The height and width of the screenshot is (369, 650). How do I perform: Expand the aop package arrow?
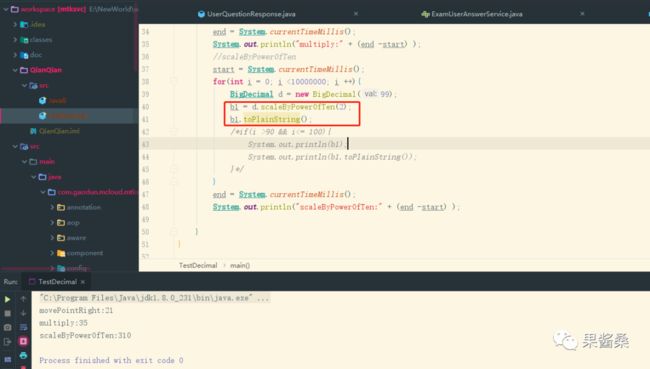pyautogui.click(x=52, y=223)
